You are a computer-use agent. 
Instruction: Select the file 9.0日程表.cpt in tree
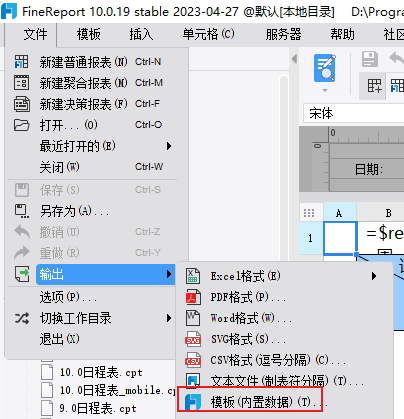pyautogui.click(x=98, y=408)
